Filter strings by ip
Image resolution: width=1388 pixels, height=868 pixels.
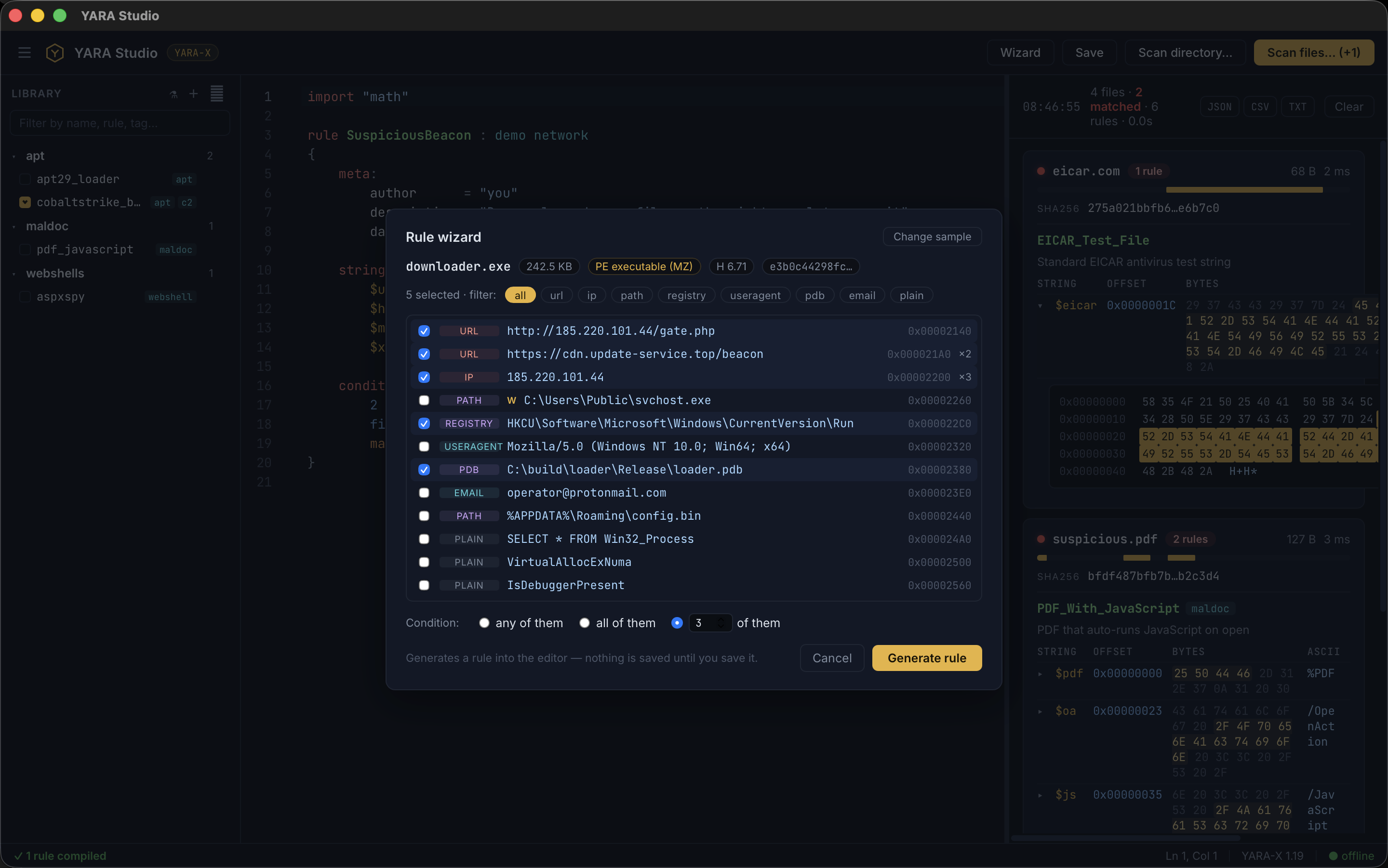(x=591, y=295)
